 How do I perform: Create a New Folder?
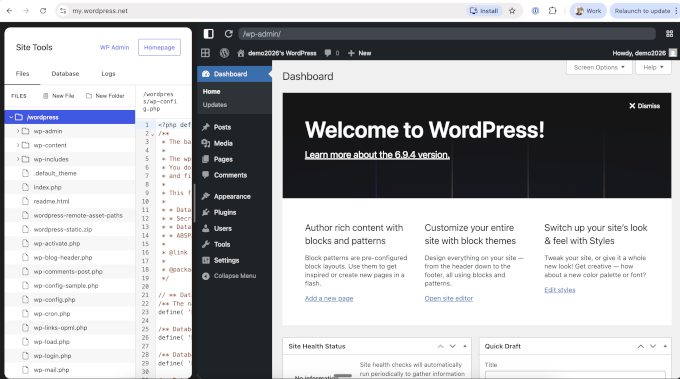coord(105,96)
